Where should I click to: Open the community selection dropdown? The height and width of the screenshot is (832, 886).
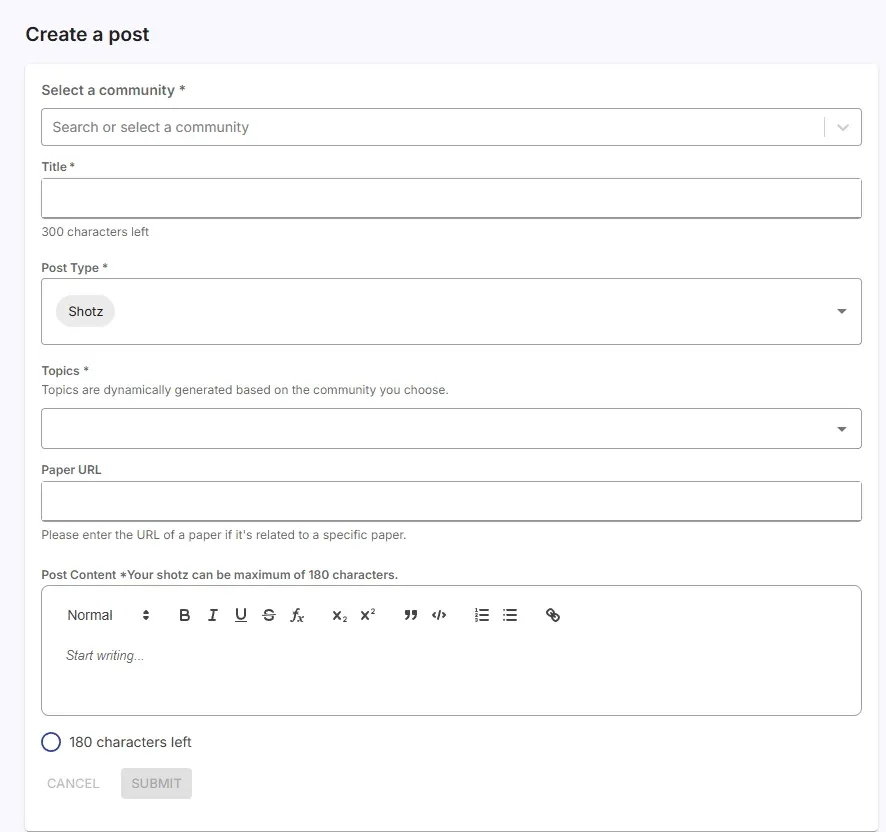point(842,127)
